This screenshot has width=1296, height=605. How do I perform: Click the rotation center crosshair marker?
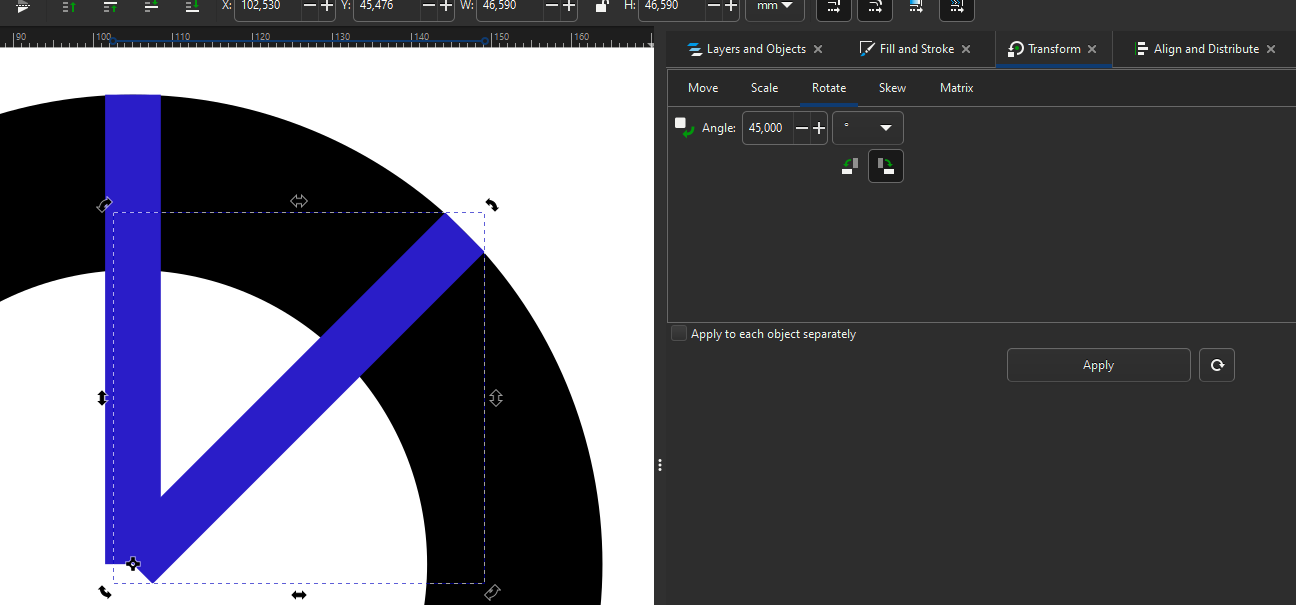(x=133, y=564)
